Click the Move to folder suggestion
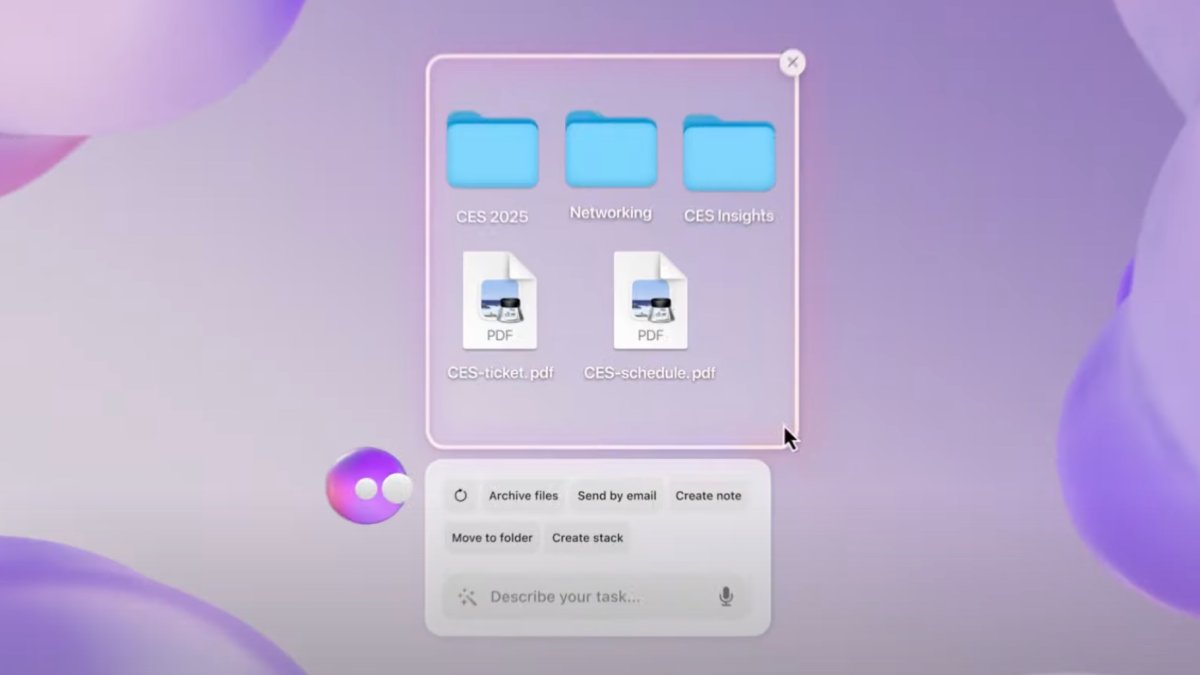Viewport: 1200px width, 675px height. [492, 538]
